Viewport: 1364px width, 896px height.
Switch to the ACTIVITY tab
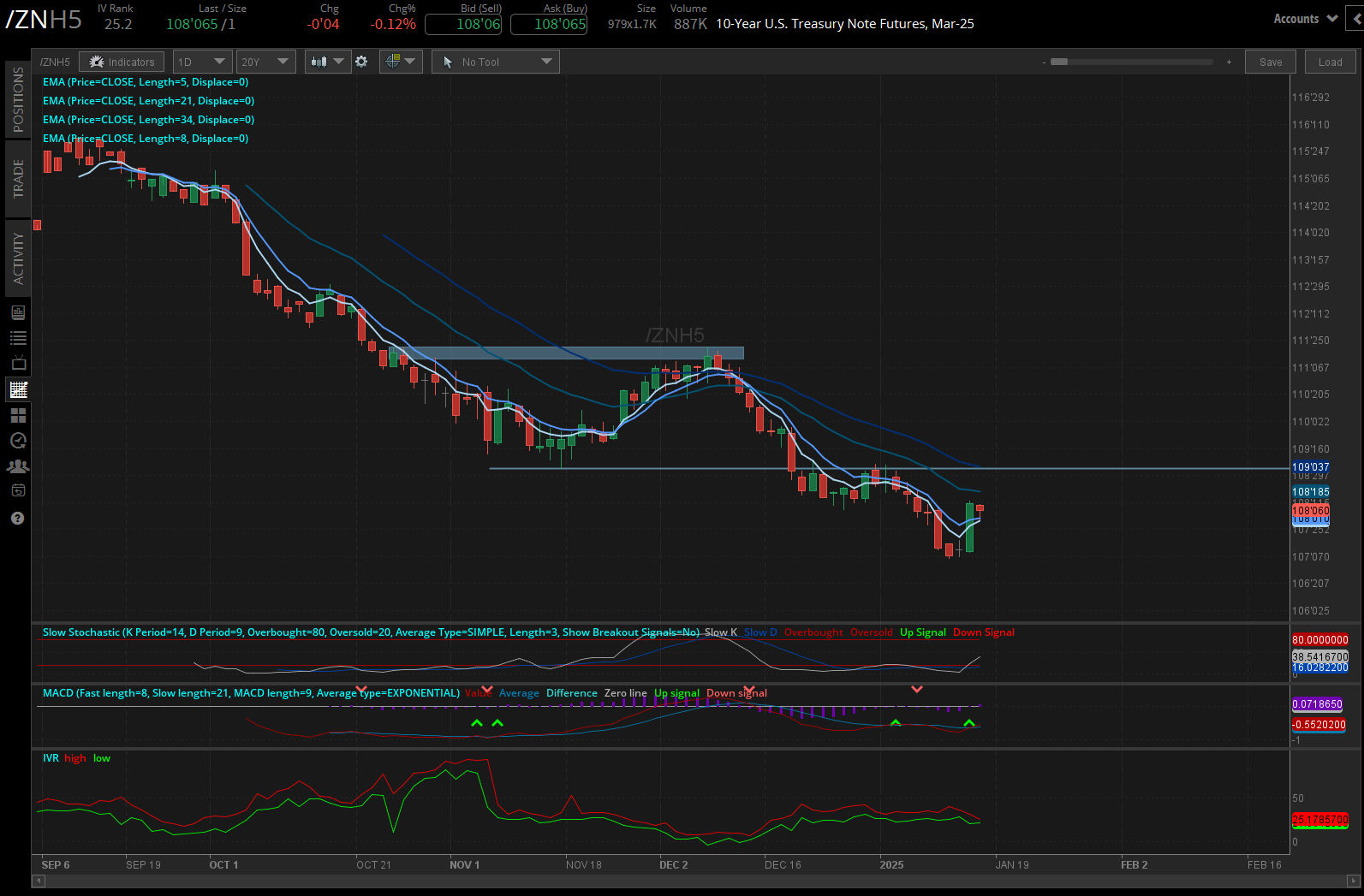click(18, 258)
